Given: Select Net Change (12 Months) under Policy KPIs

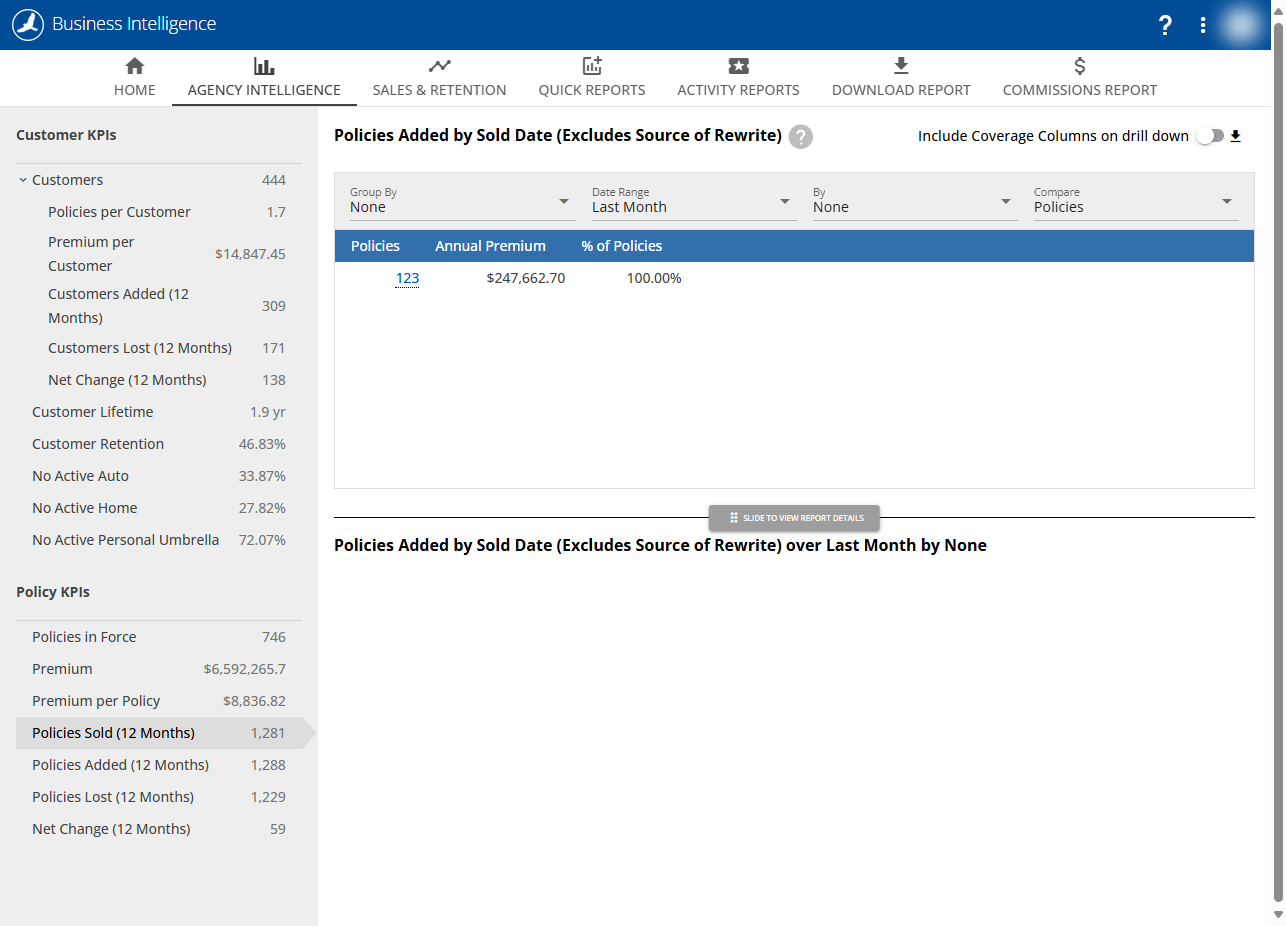Looking at the screenshot, I should (x=159, y=829).
